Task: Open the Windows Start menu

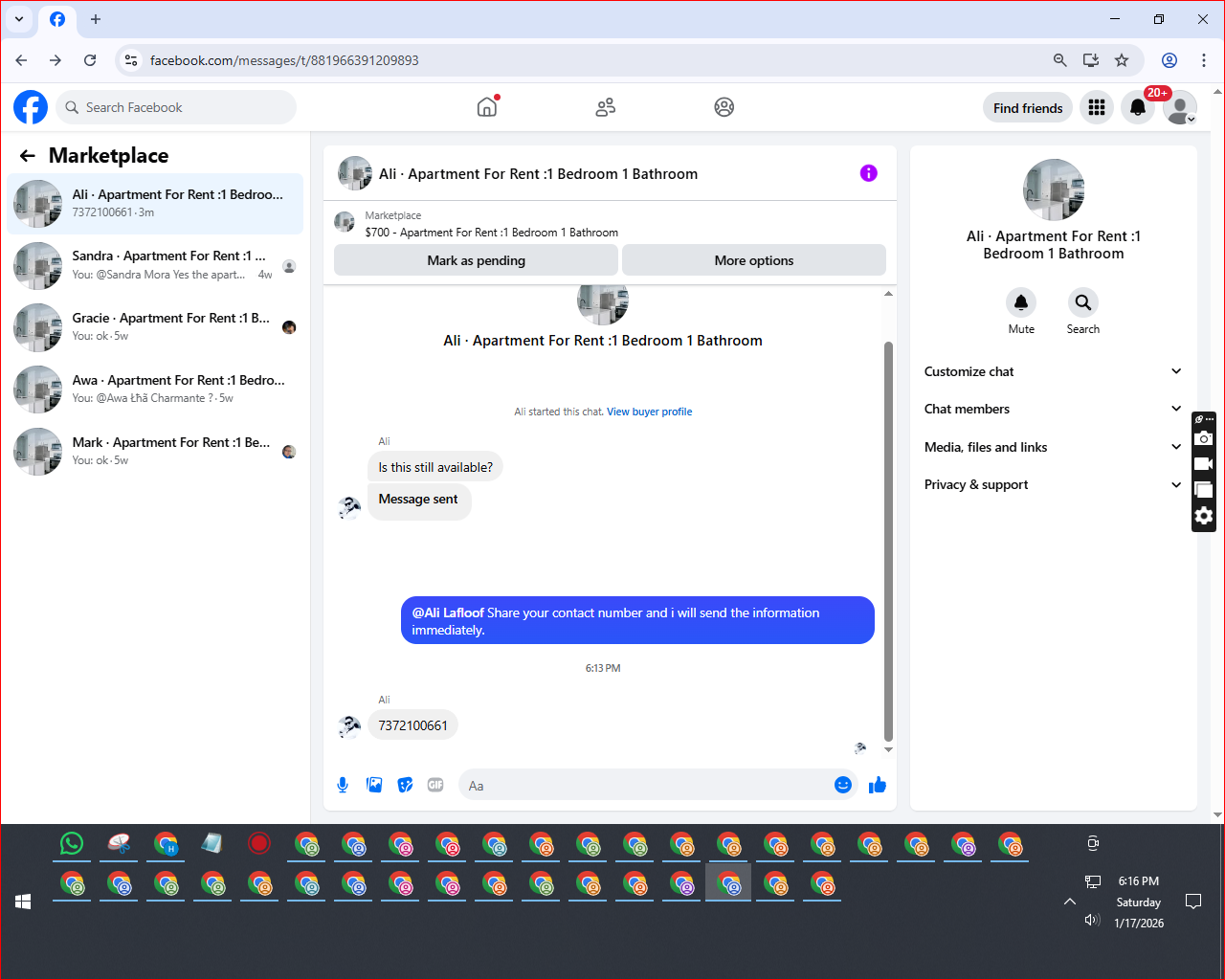Action: [23, 902]
